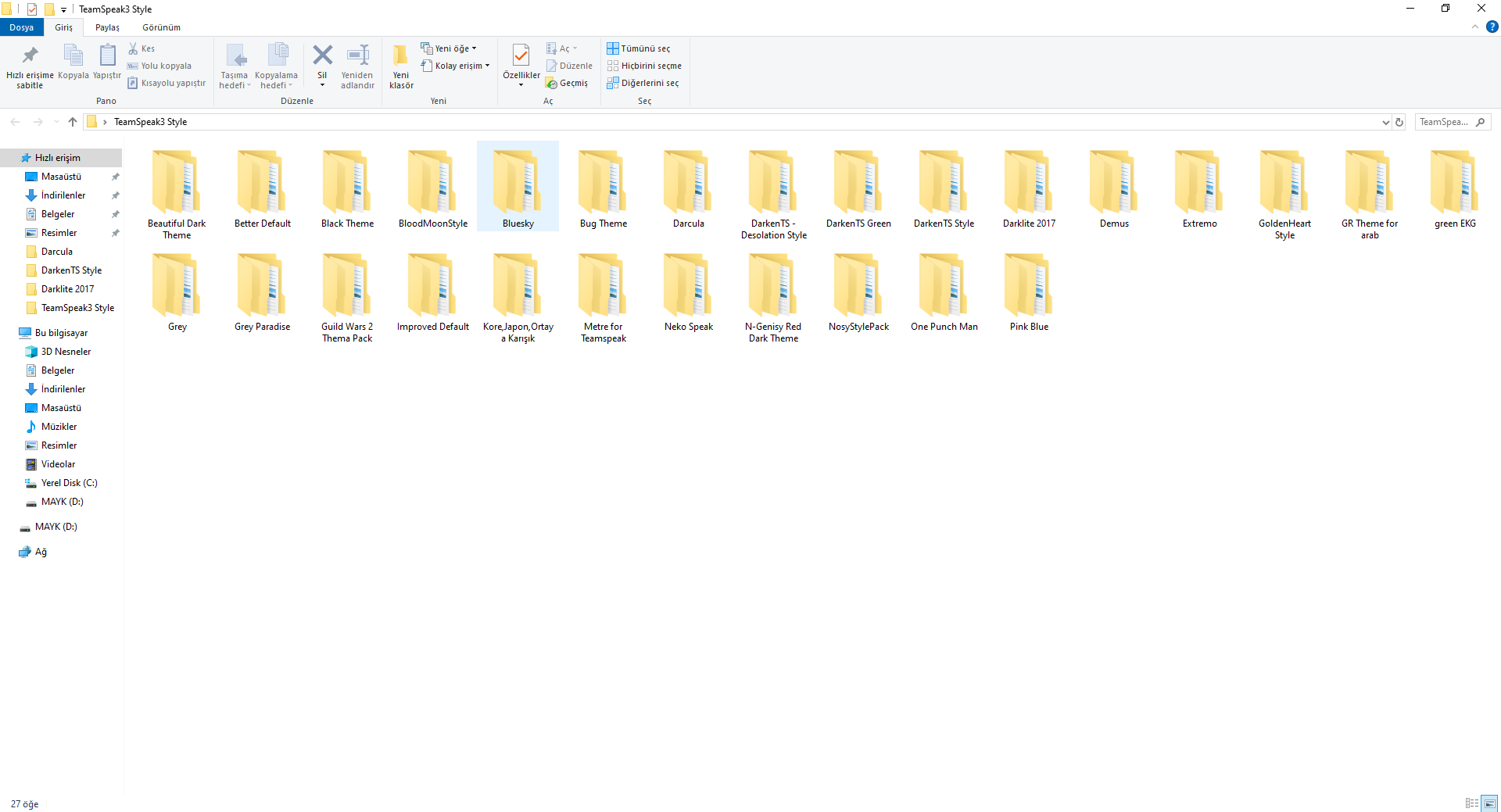This screenshot has width=1501, height=812.
Task: Click Kısayolu yapıştır in the ribbon
Action: (167, 83)
